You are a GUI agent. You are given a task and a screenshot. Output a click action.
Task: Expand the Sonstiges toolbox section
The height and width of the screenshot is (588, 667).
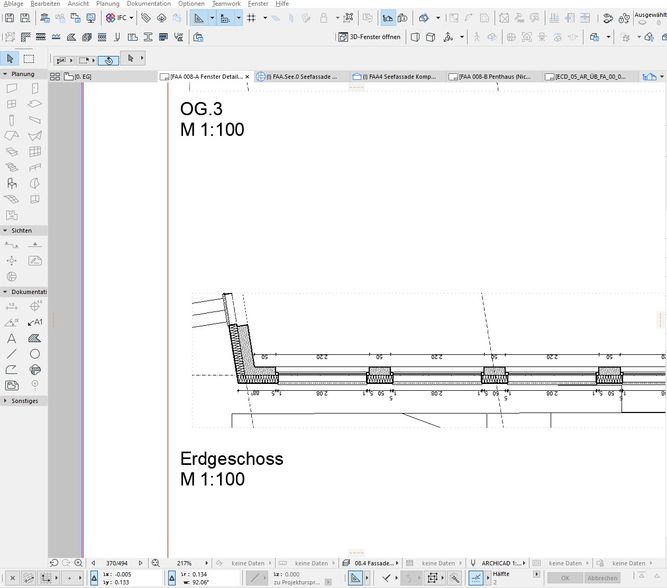pos(5,401)
